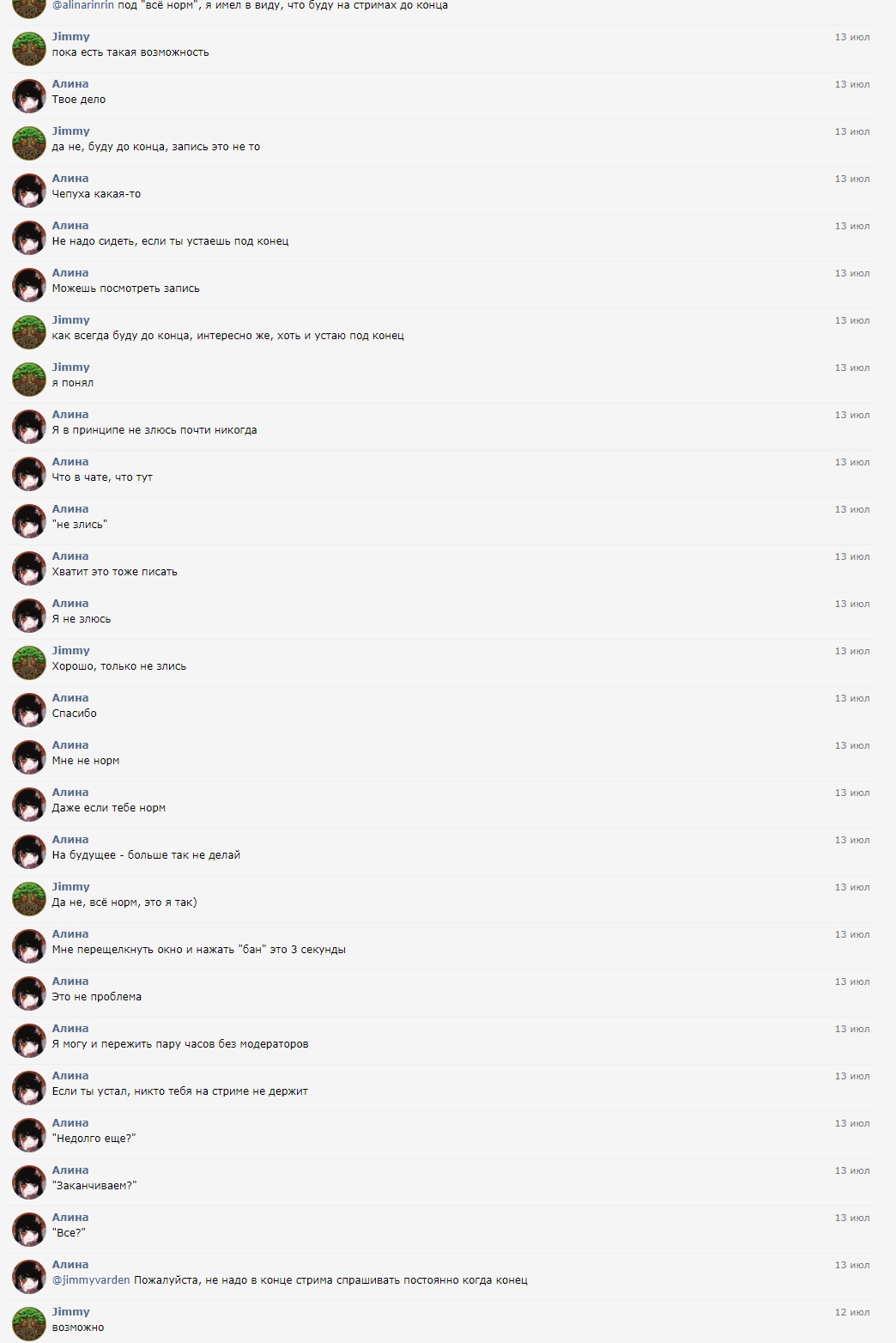The width and height of the screenshot is (896, 1343).
Task: Open Jimmy's avatar beside the "возможно" message
Action: point(29,1324)
